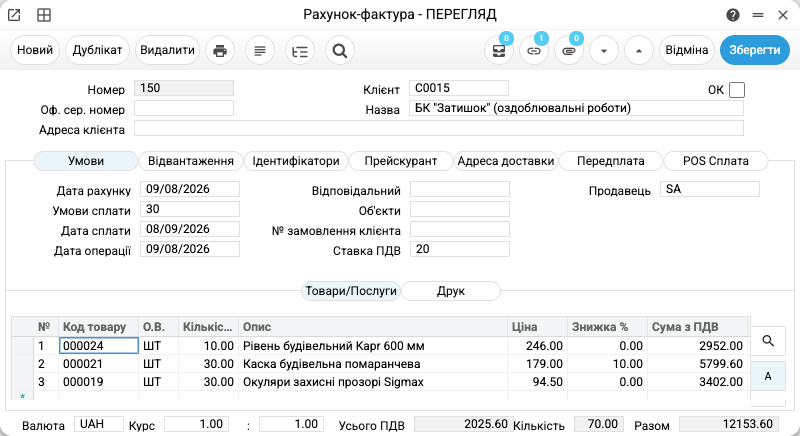Click the tree list icon in toolbar
The height and width of the screenshot is (436, 800).
(300, 50)
